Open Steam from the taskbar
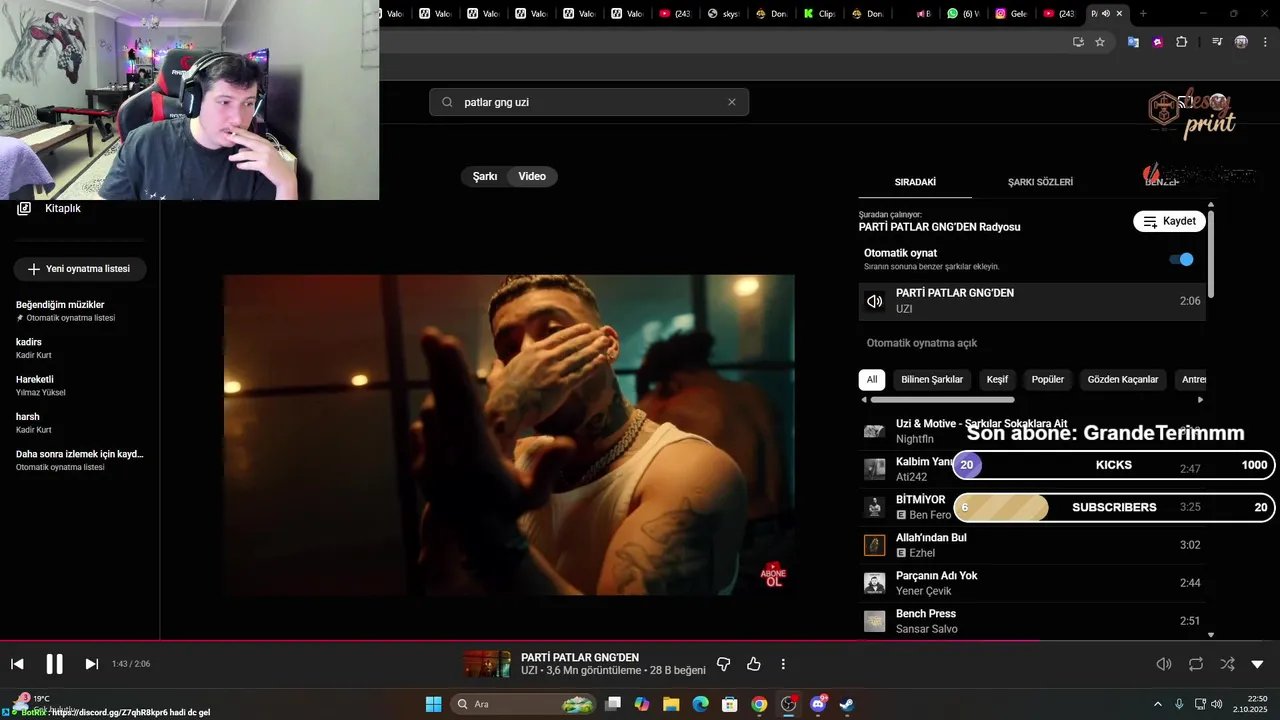 tap(847, 704)
